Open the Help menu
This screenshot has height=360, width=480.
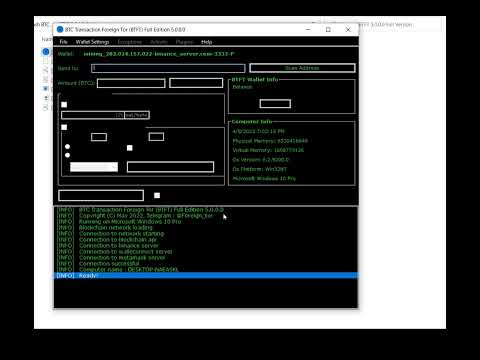tap(206, 42)
